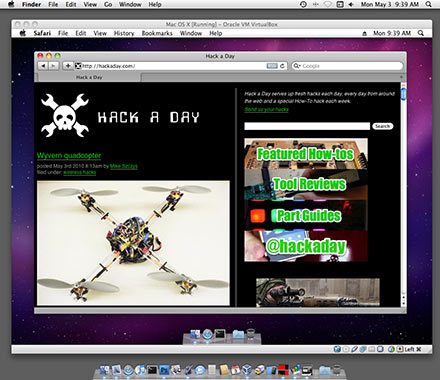
Task: Reload the hackaday.com page
Action: pos(282,66)
